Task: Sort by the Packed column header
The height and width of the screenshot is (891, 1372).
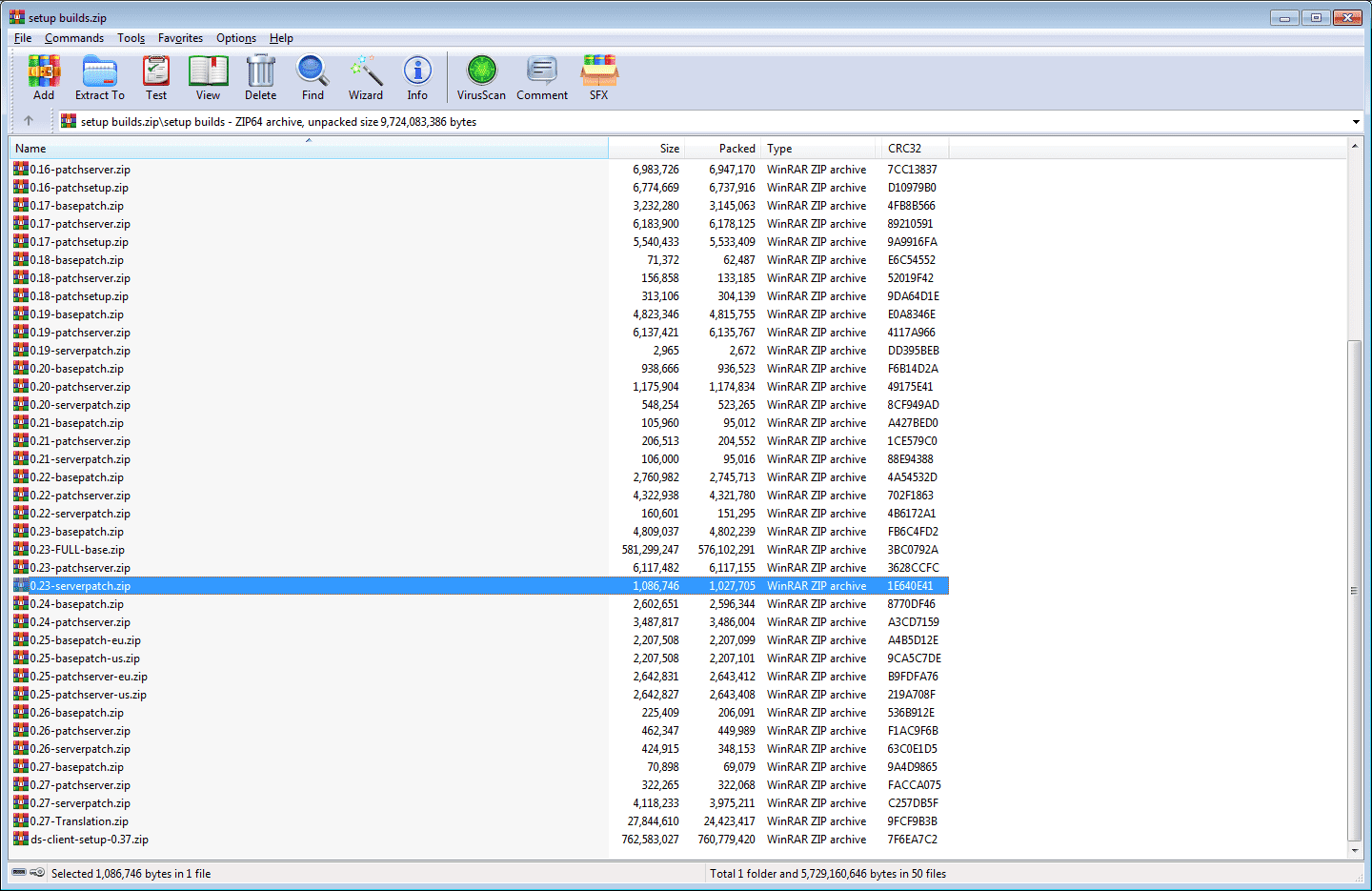Action: (723, 148)
